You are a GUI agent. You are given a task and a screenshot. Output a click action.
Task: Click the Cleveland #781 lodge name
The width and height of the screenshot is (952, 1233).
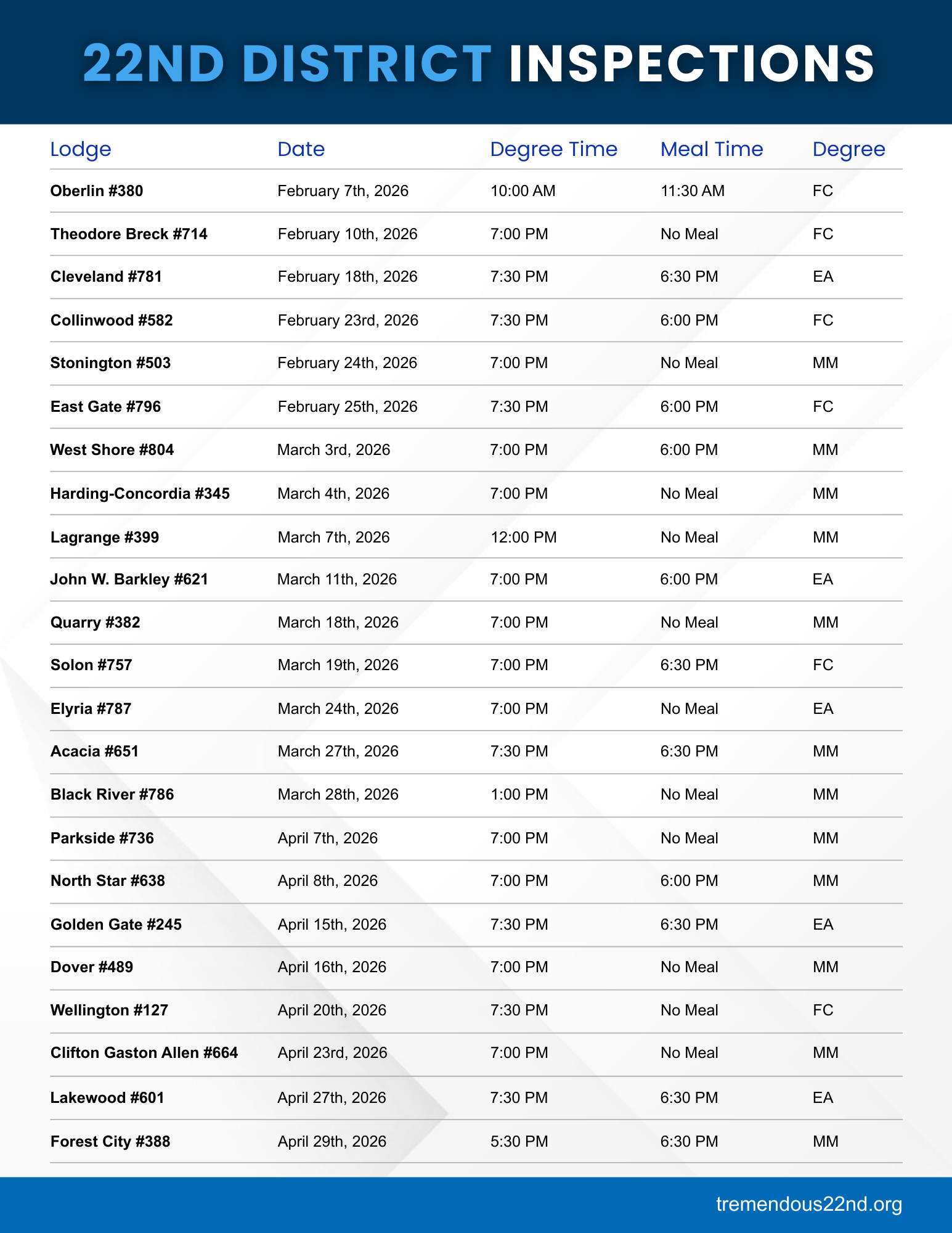click(106, 277)
